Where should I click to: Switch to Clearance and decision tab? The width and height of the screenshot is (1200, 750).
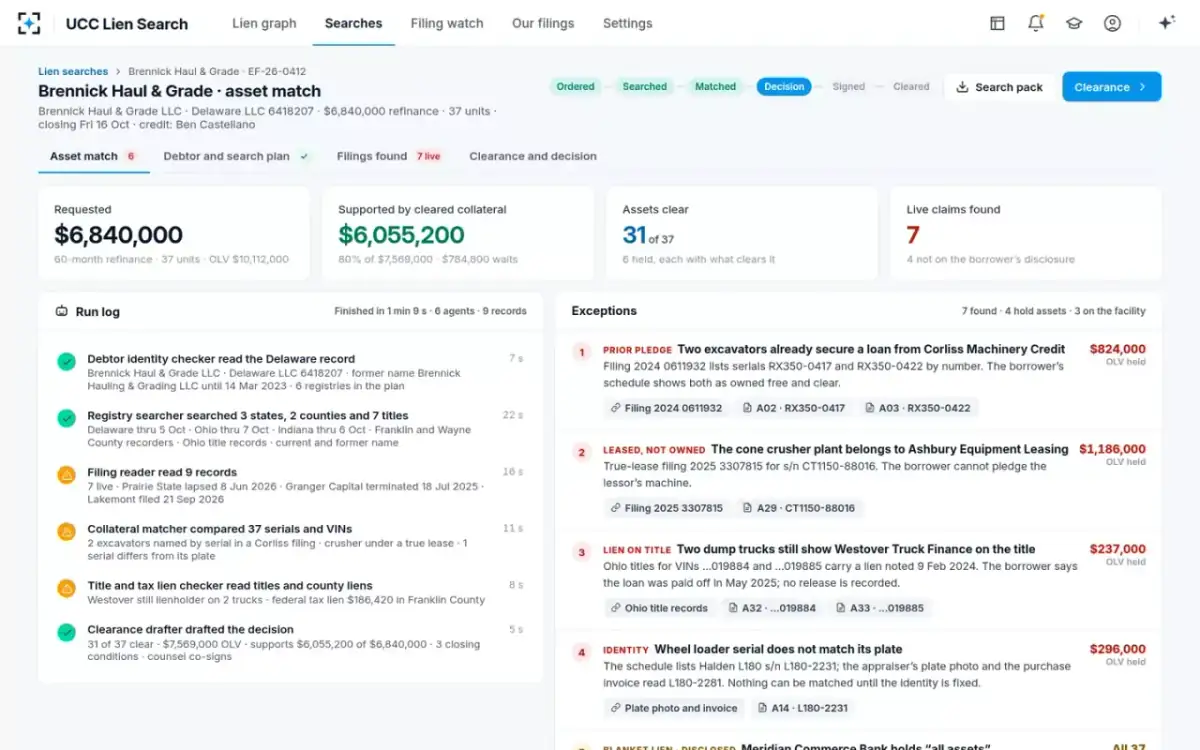click(533, 156)
